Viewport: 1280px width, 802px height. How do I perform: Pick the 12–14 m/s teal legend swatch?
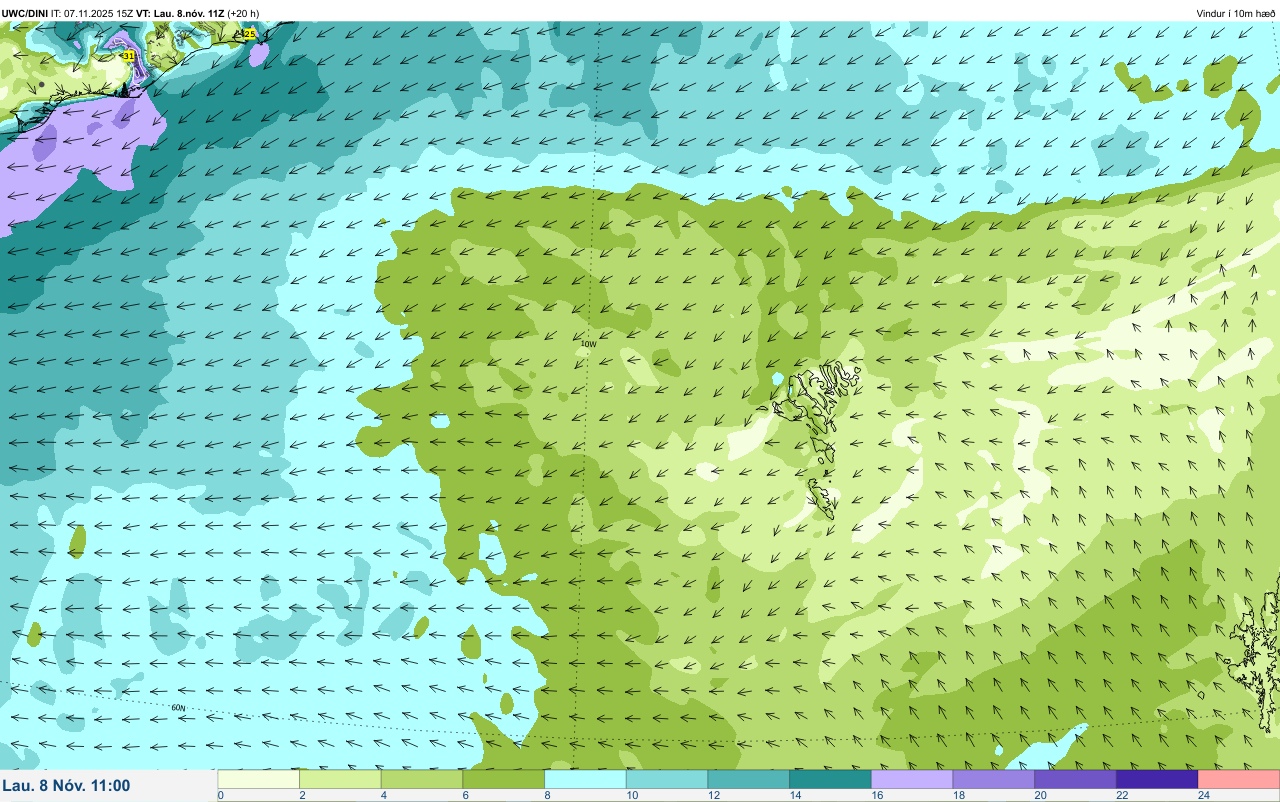click(749, 778)
